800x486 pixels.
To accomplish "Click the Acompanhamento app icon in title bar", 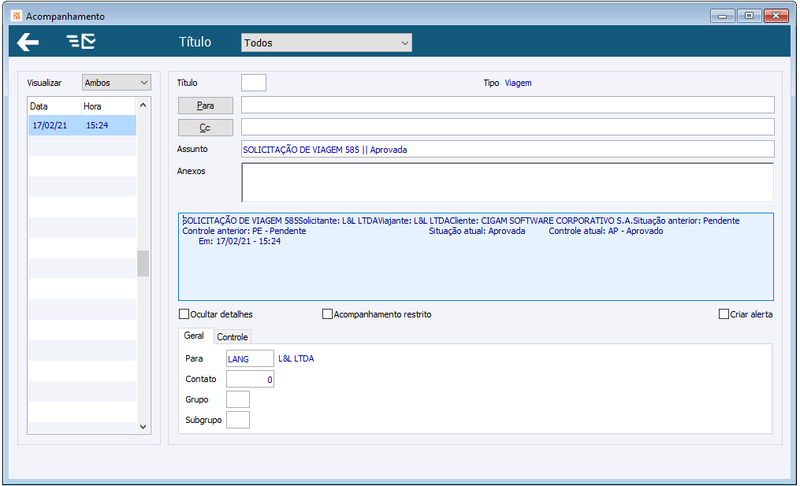I will click(16, 16).
